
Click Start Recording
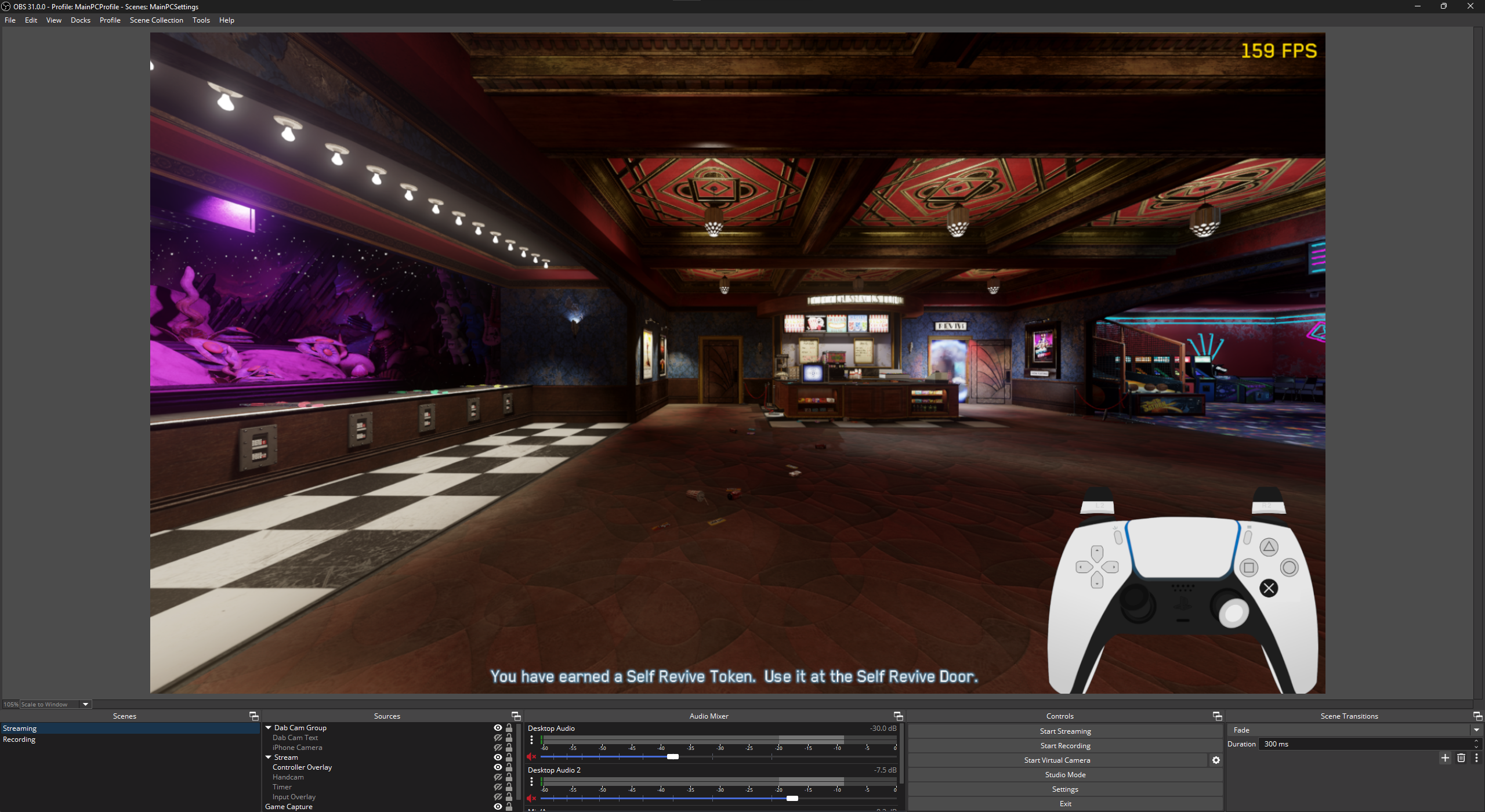[x=1065, y=746]
